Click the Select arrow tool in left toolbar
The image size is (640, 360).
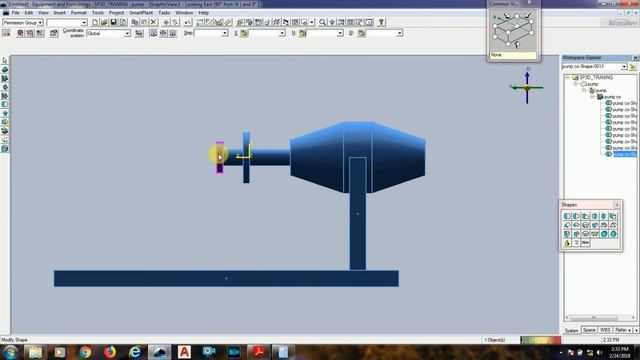[x=5, y=60]
